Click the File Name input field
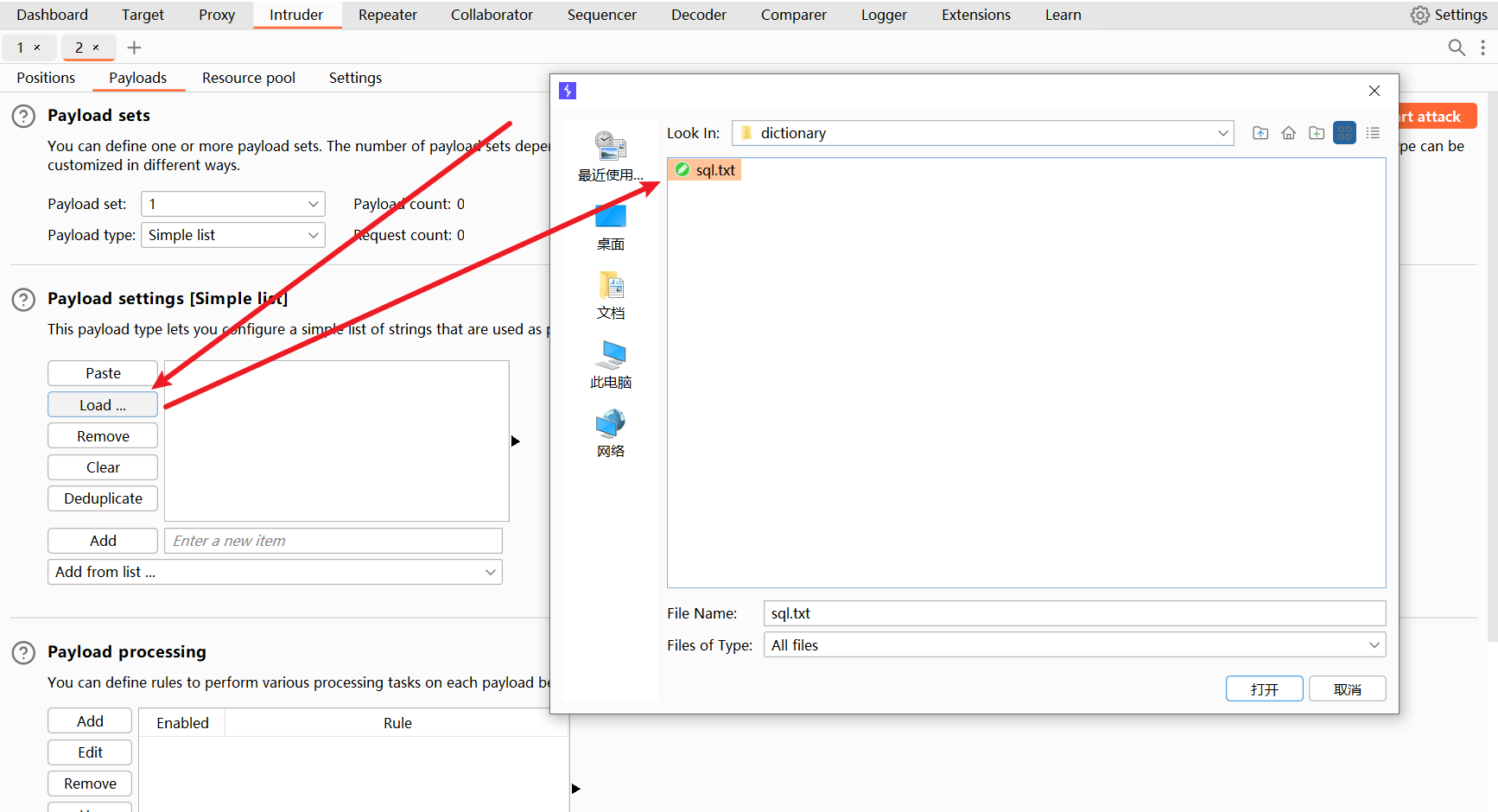 pos(1074,613)
